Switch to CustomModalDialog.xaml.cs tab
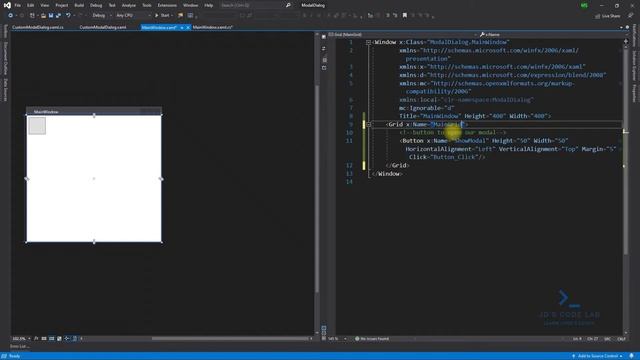This screenshot has width=640, height=360. click(x=38, y=27)
